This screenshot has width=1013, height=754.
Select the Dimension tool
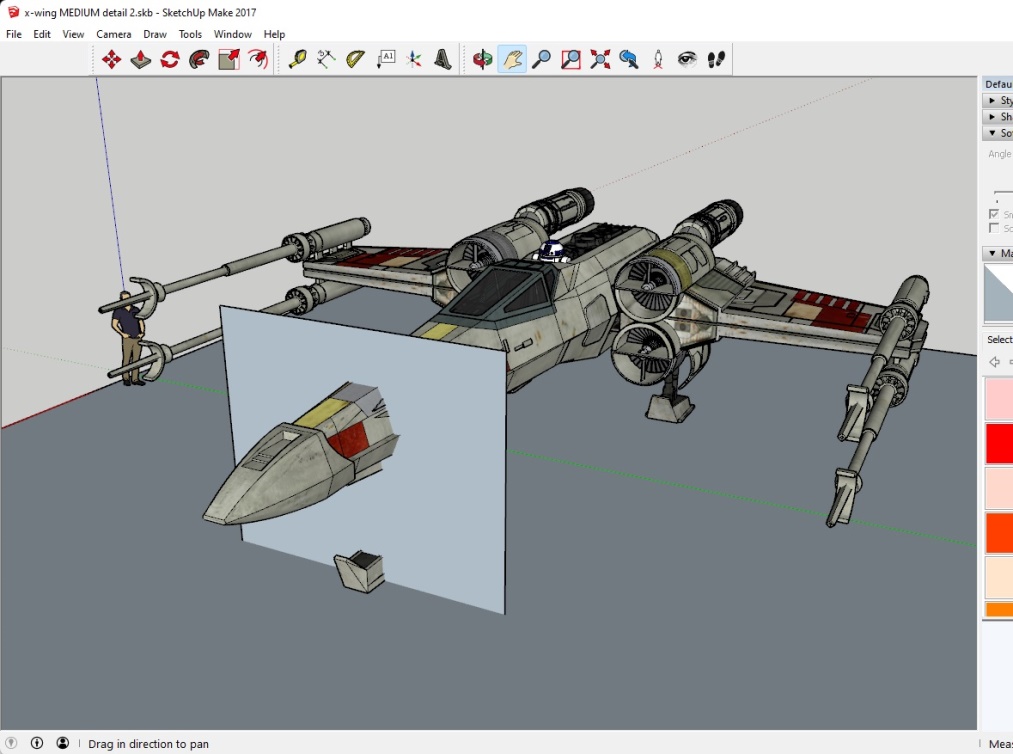pos(326,59)
